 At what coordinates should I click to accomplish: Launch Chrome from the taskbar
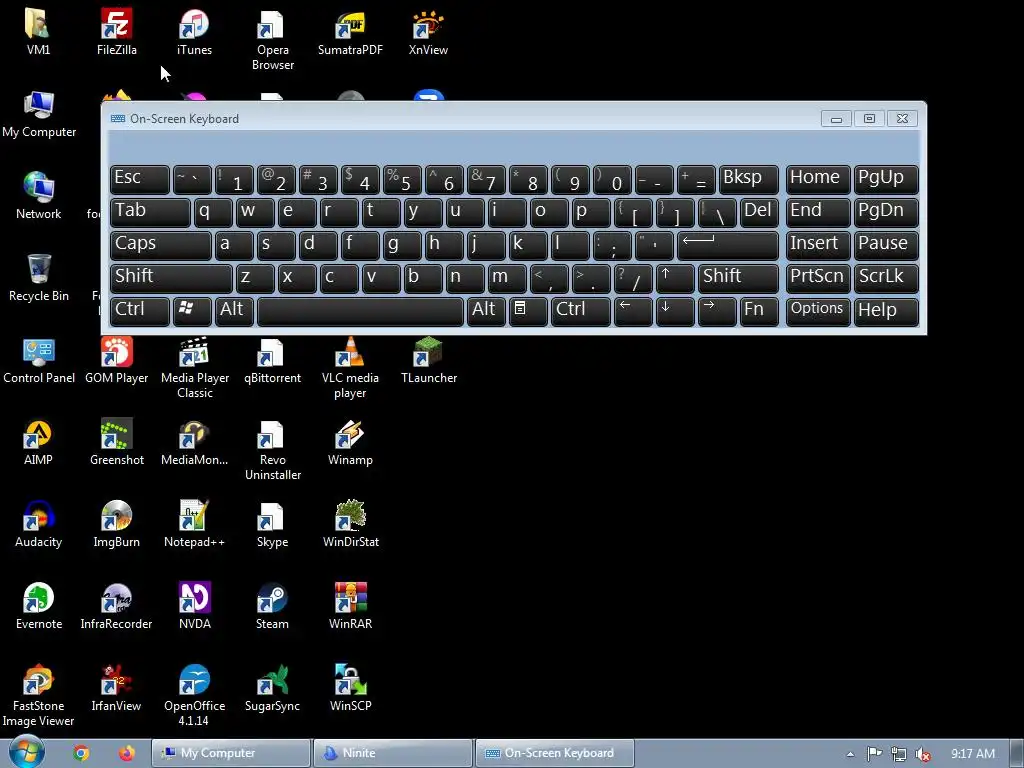tap(81, 753)
